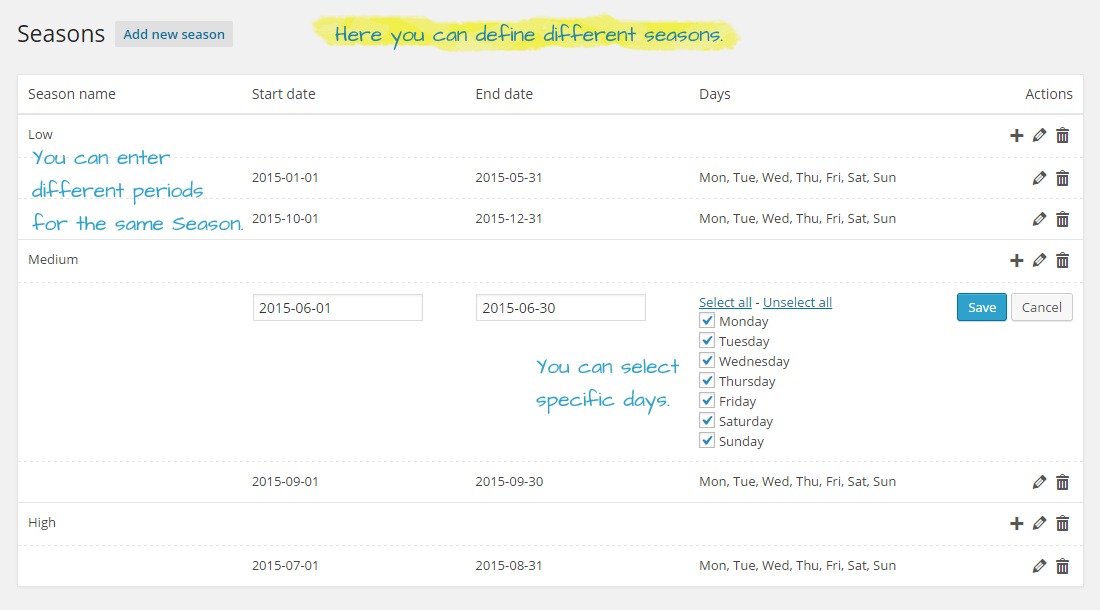This screenshot has height=610, width=1100.
Task: Add a new period to Low season
Action: coord(1016,135)
